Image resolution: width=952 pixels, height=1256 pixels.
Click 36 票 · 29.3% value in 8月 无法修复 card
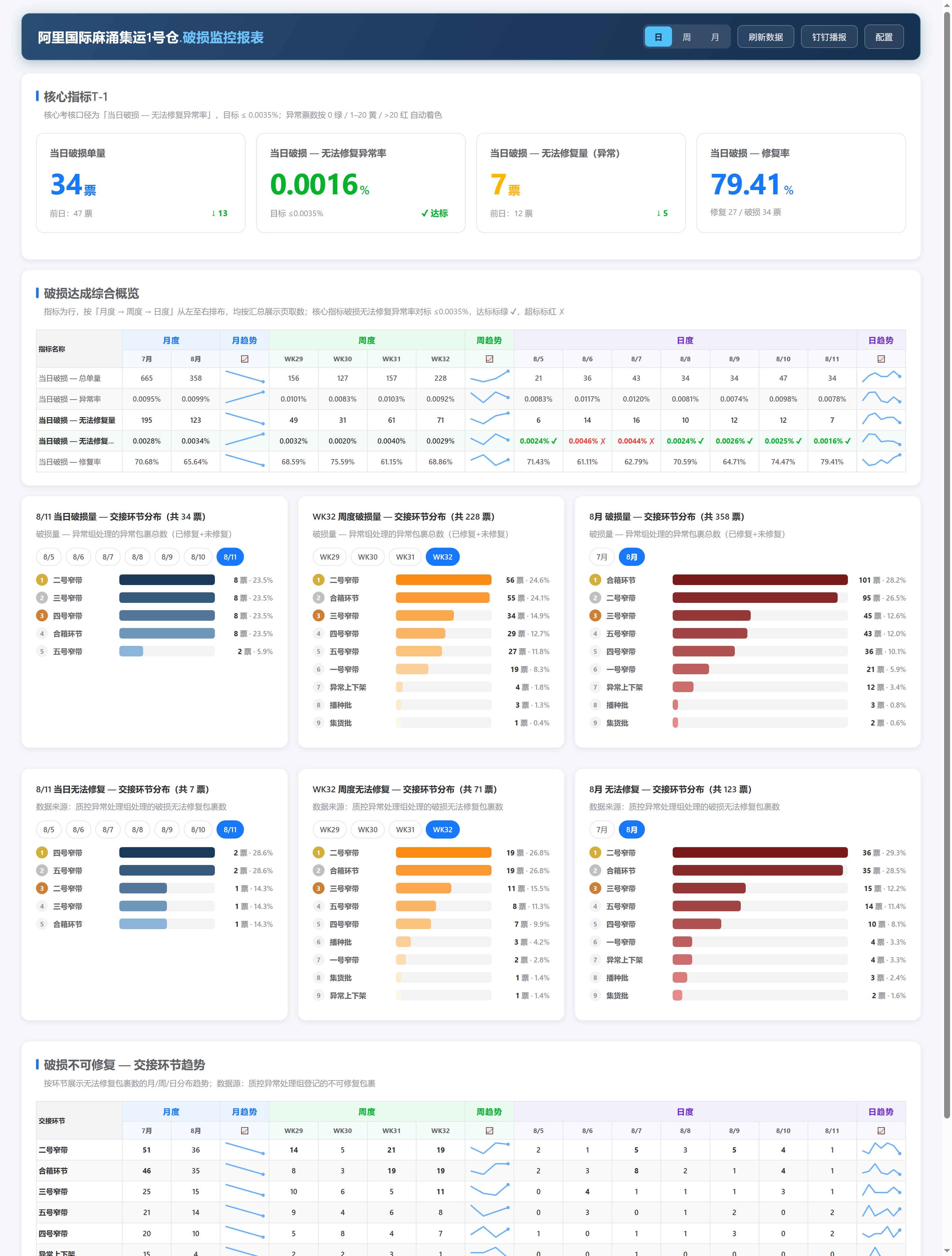point(884,852)
